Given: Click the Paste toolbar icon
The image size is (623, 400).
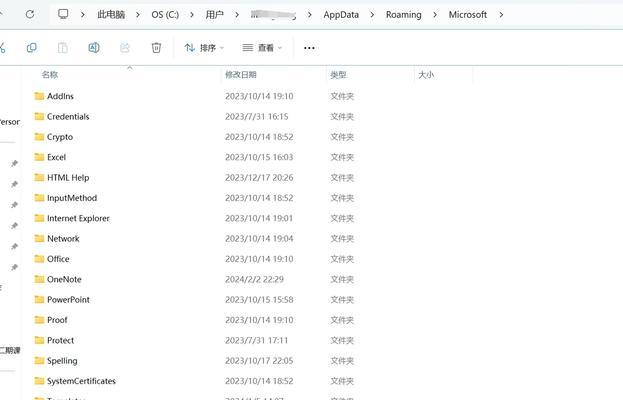Looking at the screenshot, I should click(x=62, y=48).
